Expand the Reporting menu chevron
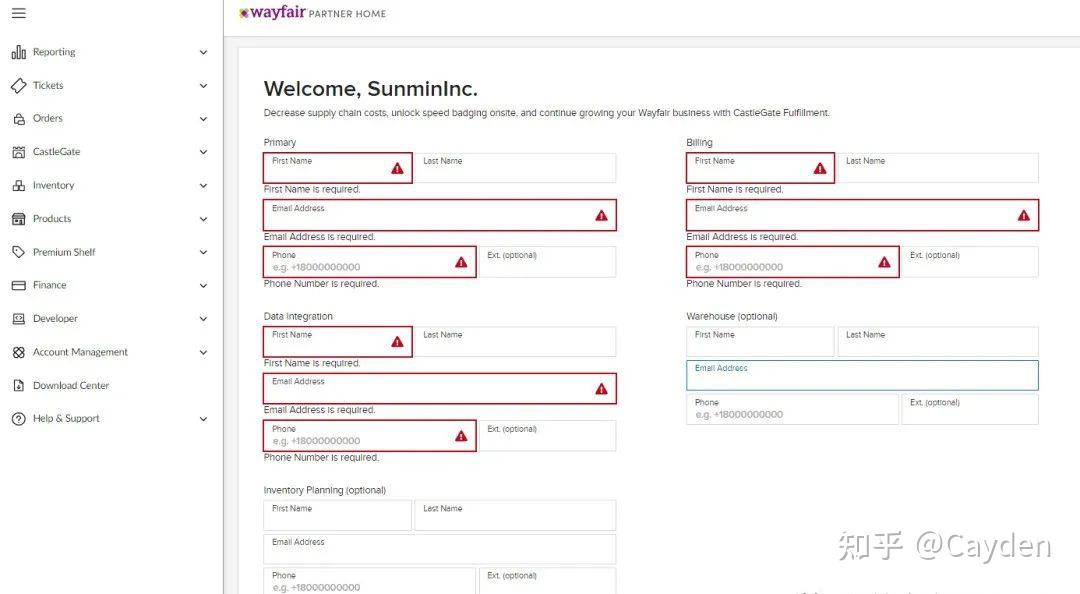 click(203, 52)
